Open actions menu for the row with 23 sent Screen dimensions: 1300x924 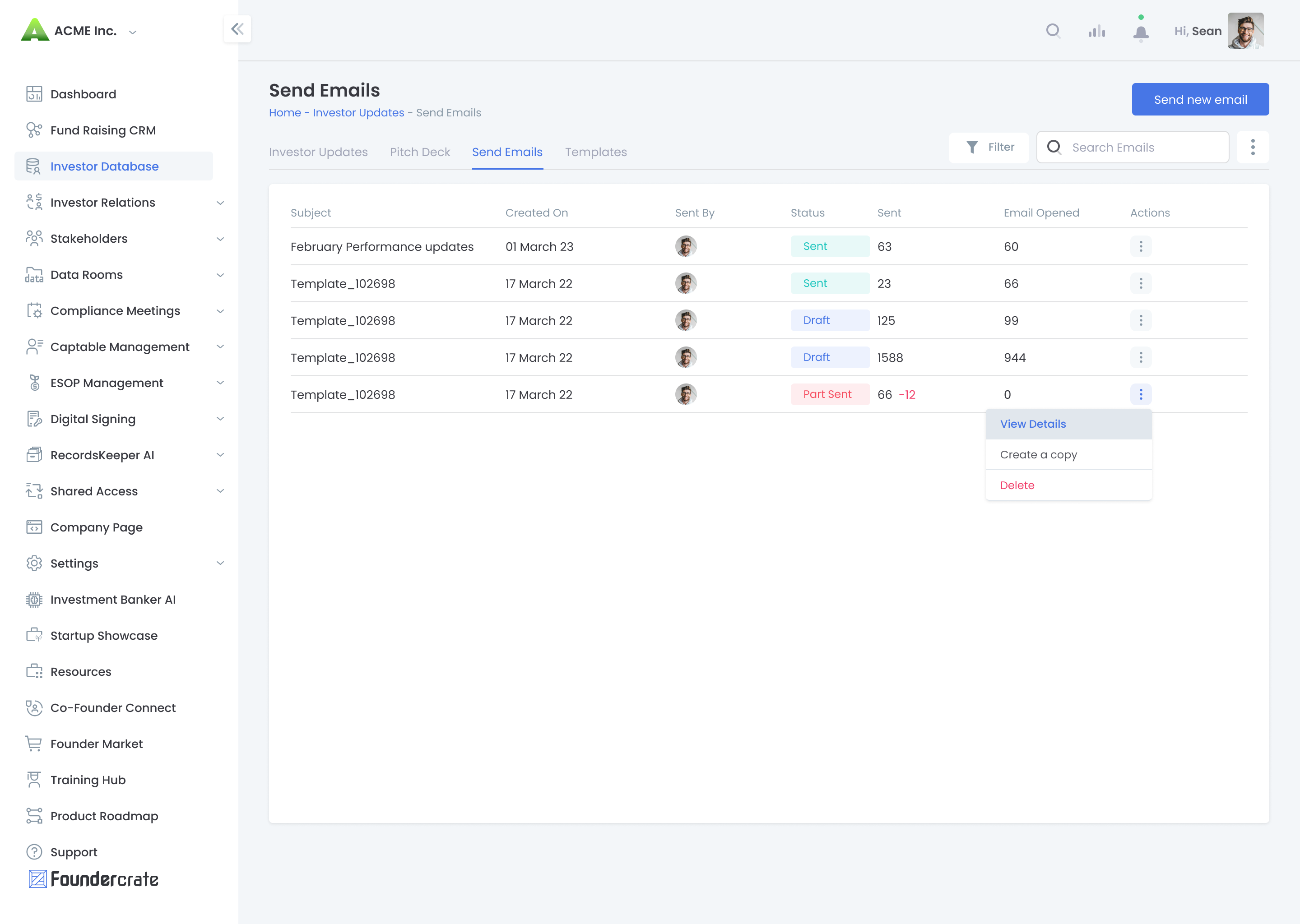pyautogui.click(x=1141, y=283)
